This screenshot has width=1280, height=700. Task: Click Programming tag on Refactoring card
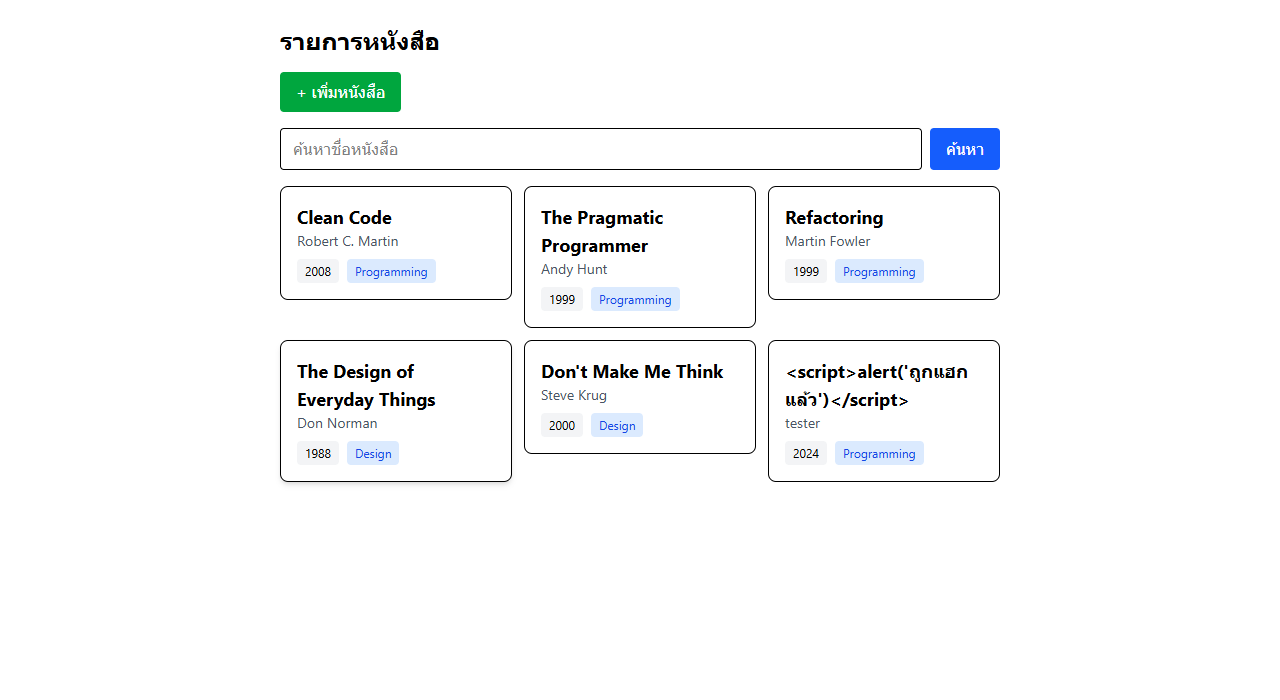coord(879,271)
